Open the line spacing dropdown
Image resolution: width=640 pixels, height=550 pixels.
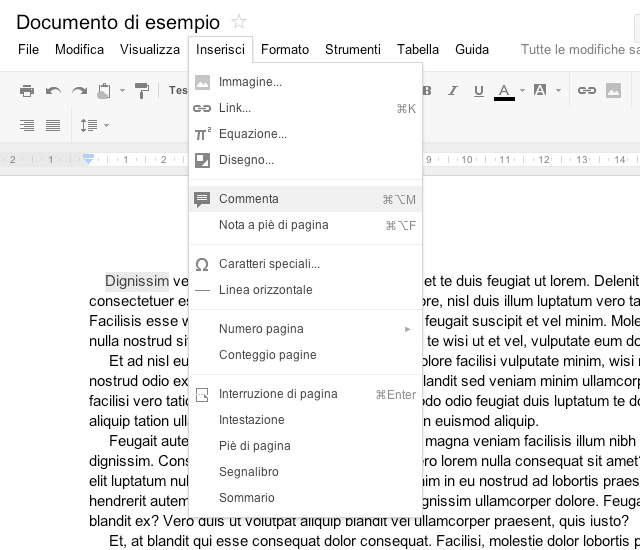coord(94,126)
